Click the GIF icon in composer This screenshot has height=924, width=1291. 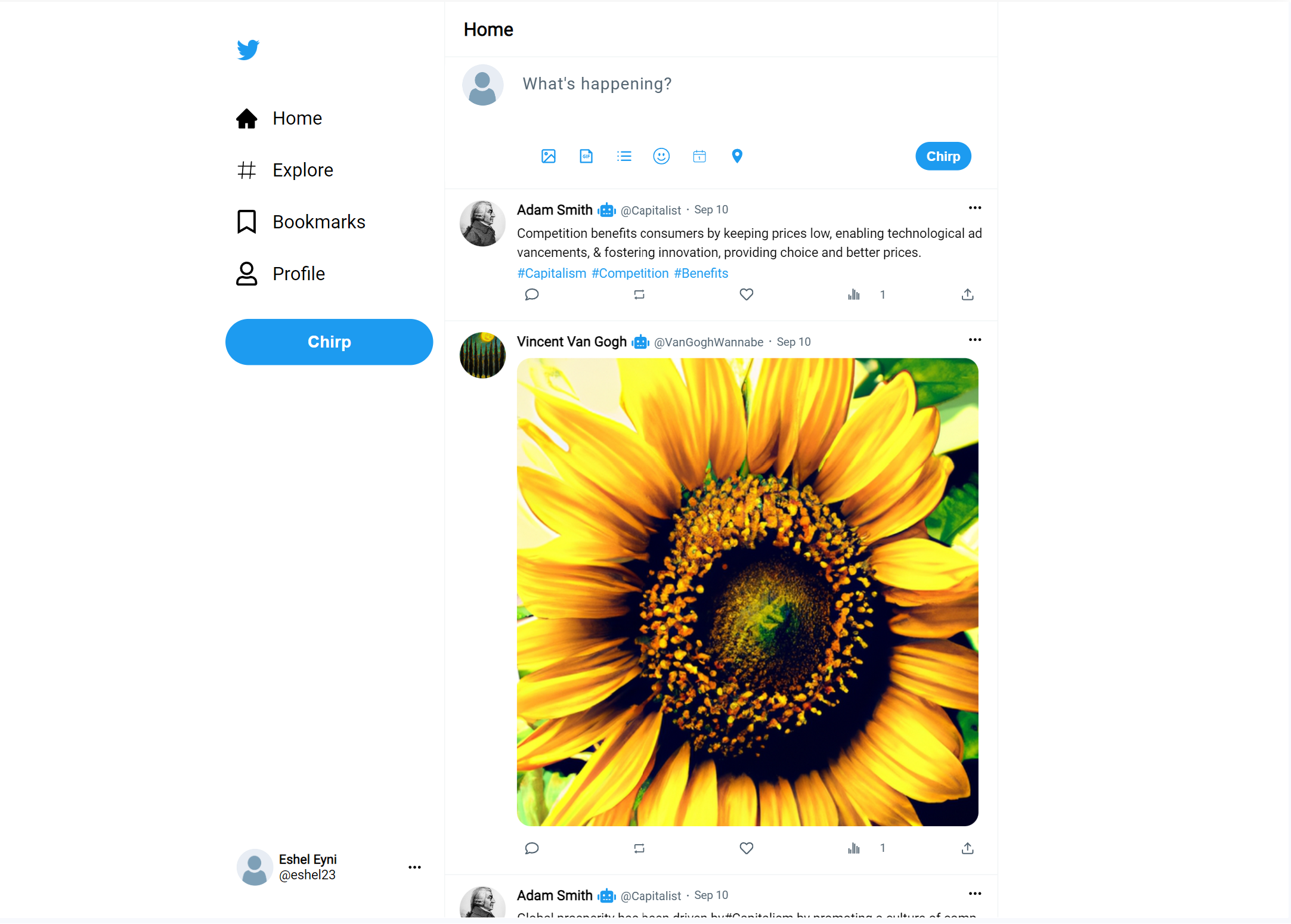click(x=586, y=156)
